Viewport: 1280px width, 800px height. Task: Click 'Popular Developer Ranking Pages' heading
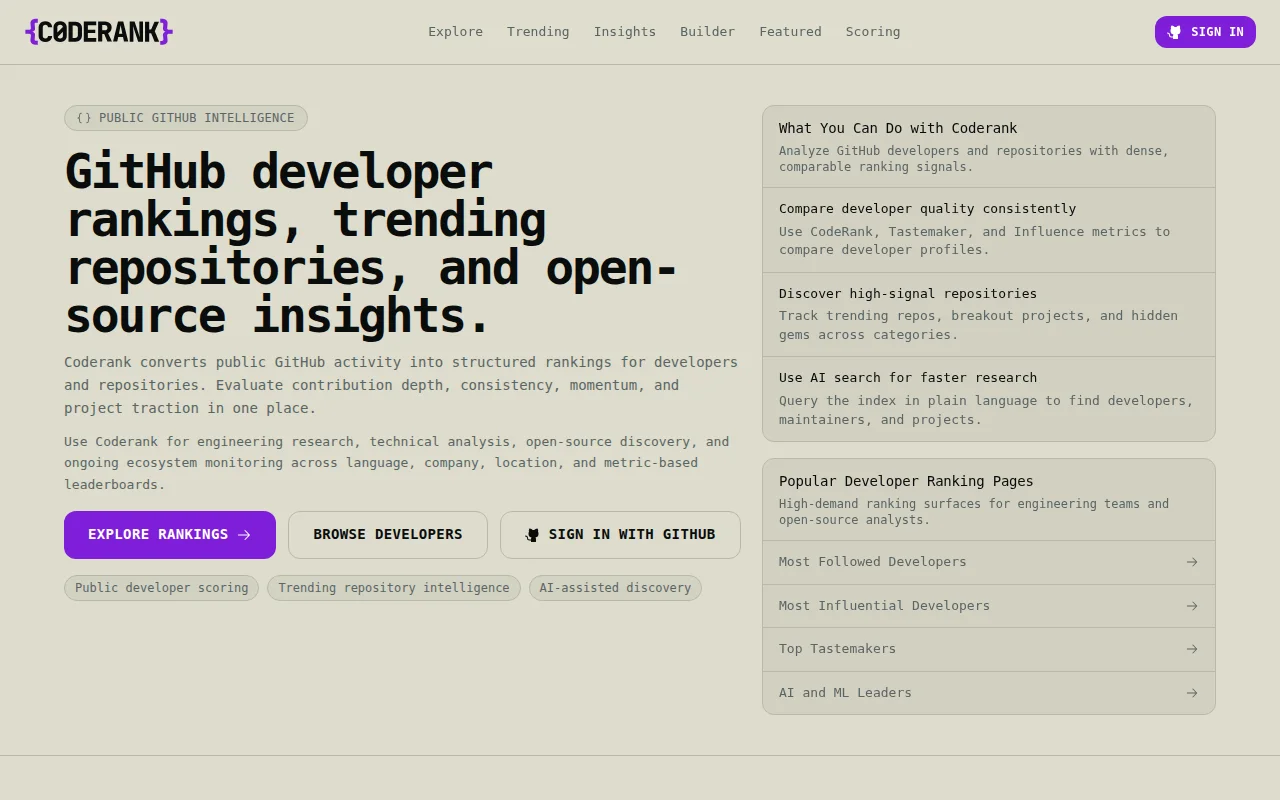[x=906, y=481]
